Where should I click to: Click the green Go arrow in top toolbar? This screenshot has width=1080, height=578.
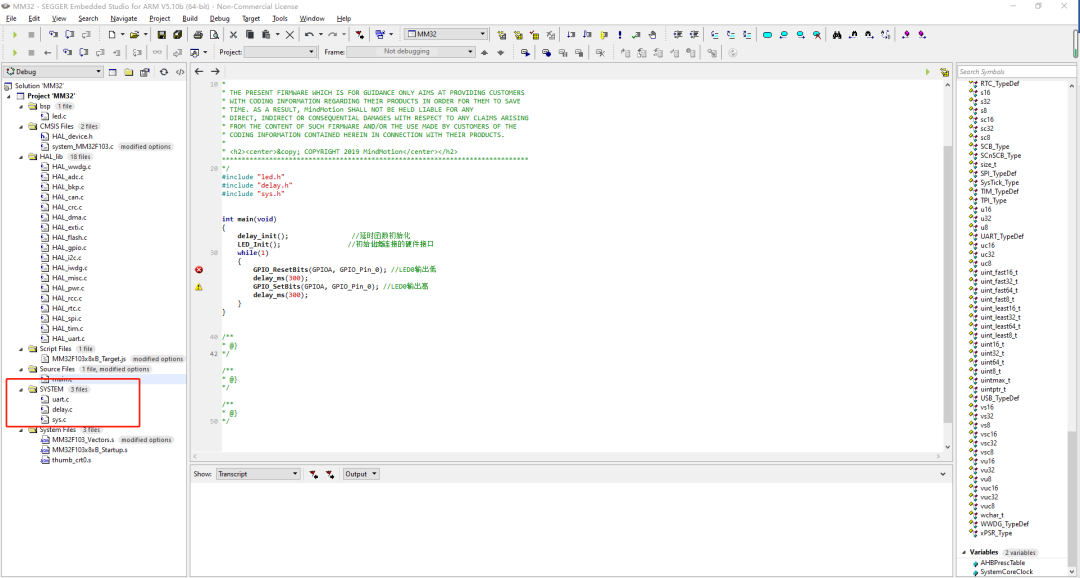coord(14,34)
